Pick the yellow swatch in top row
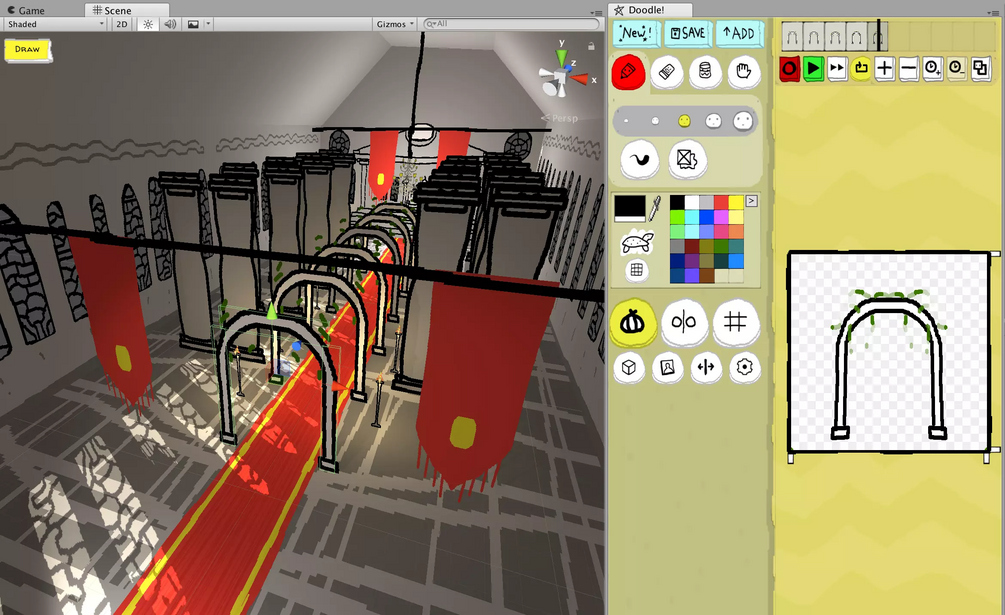This screenshot has height=615, width=1005. point(736,202)
